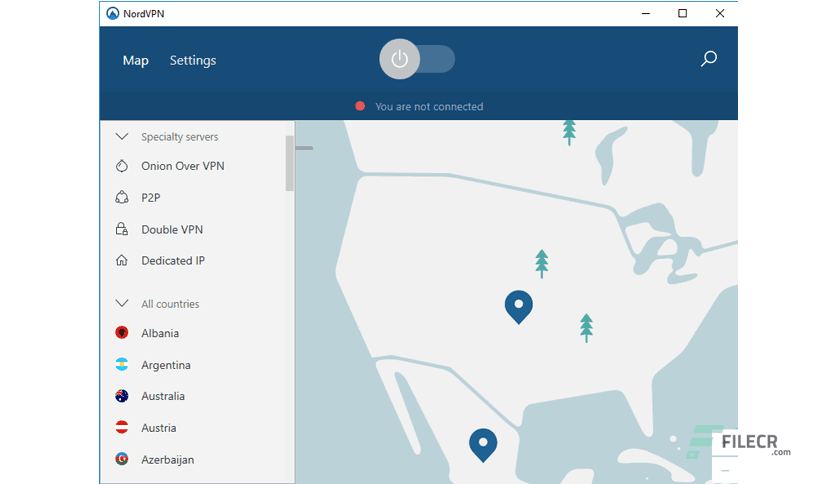This screenshot has width=836, height=484.
Task: Click the United States map pin
Action: 519,306
